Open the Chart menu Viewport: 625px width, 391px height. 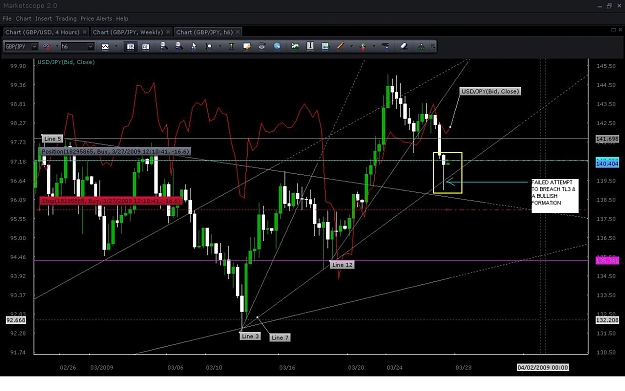pyautogui.click(x=24, y=19)
